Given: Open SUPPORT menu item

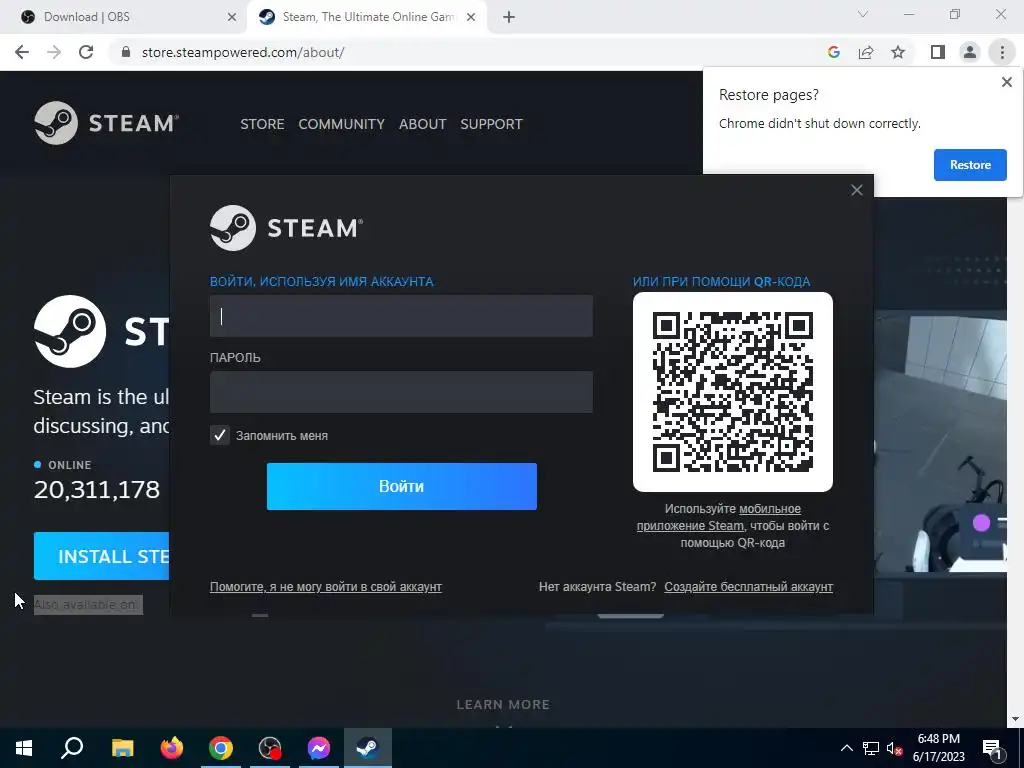Looking at the screenshot, I should pyautogui.click(x=491, y=124).
